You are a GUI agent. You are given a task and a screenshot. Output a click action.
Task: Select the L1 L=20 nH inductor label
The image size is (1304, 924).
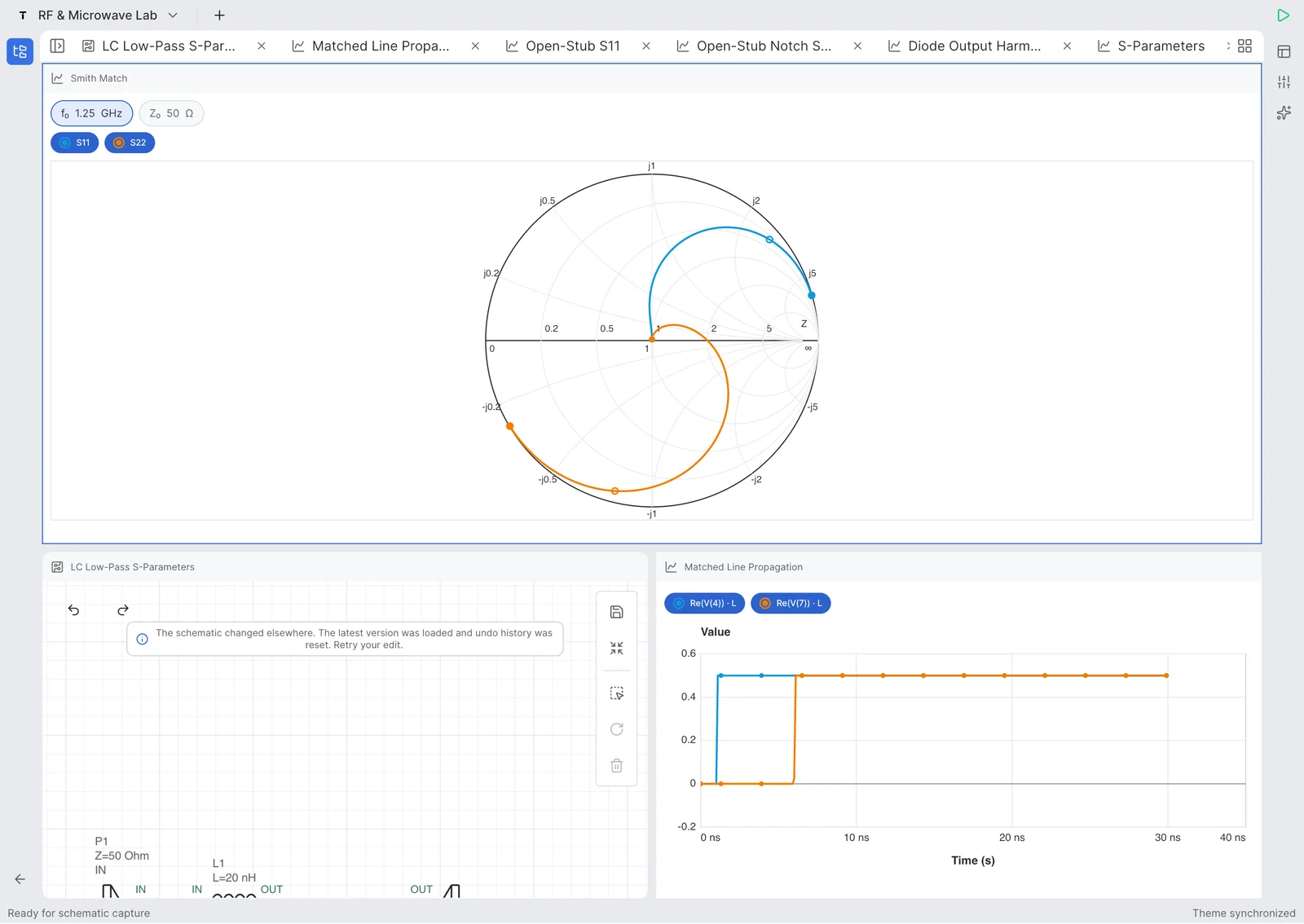coord(234,870)
